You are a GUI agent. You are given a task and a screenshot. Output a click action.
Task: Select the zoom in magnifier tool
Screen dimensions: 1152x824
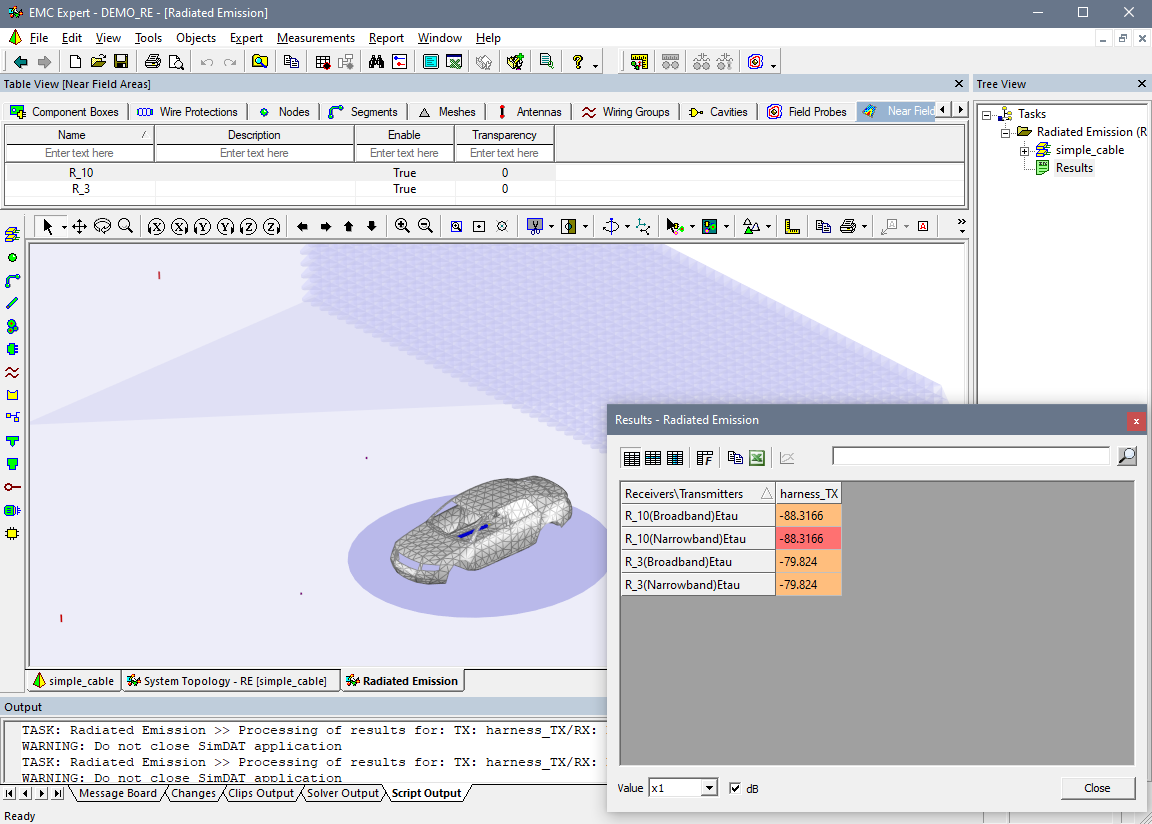click(402, 226)
